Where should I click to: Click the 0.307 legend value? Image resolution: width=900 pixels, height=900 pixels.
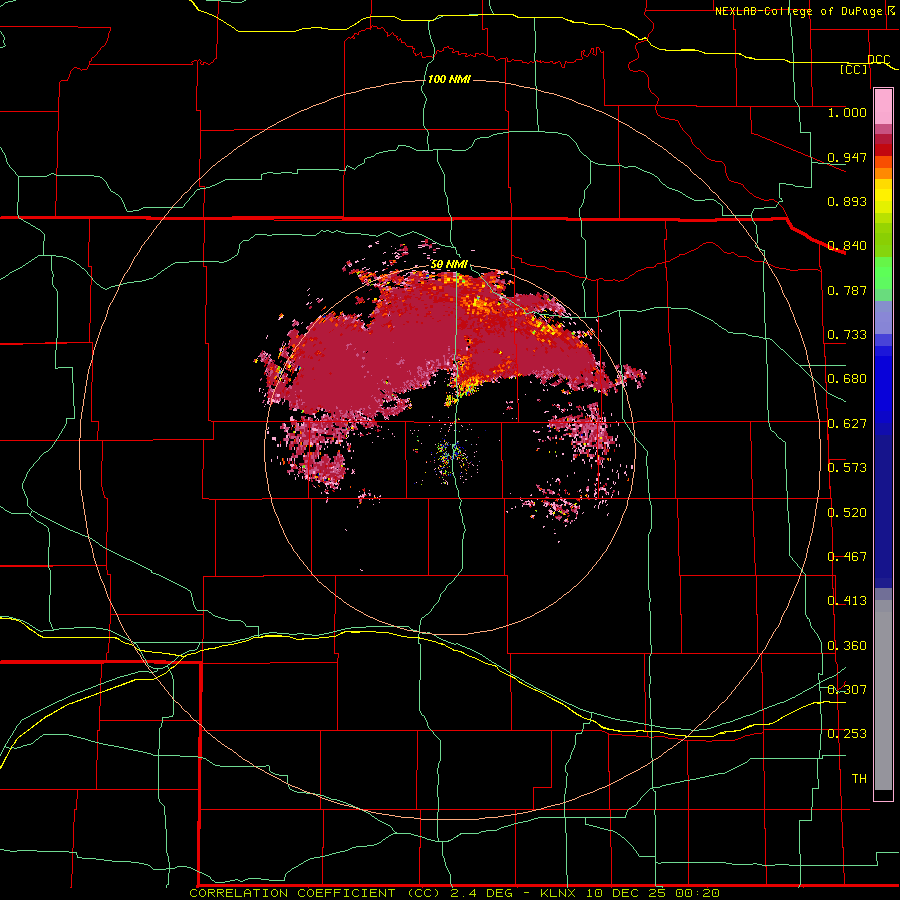pyautogui.click(x=847, y=690)
